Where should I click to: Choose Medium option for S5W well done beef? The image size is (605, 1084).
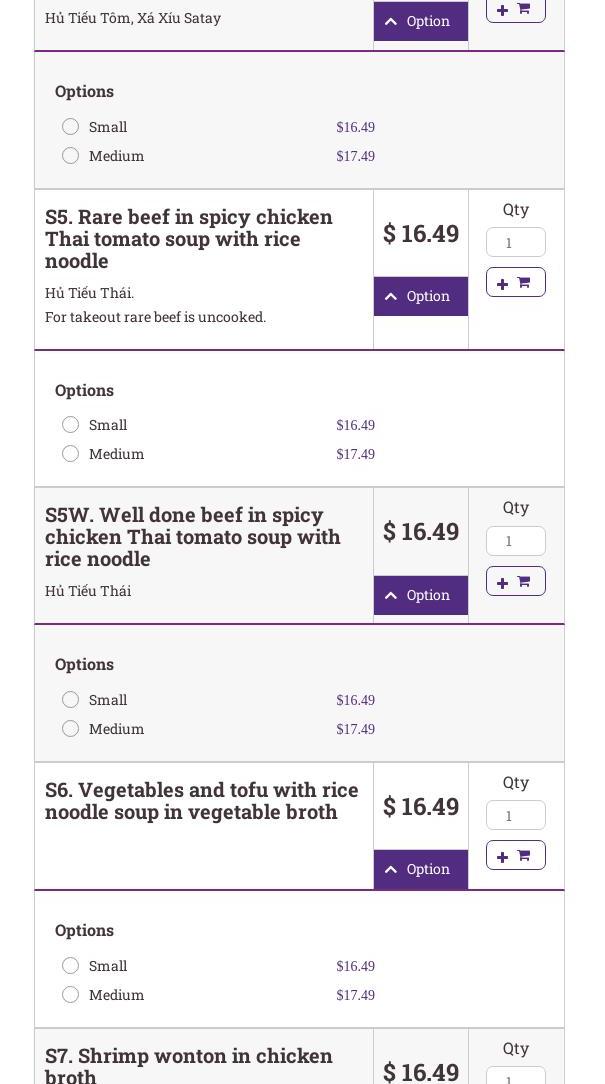click(71, 729)
